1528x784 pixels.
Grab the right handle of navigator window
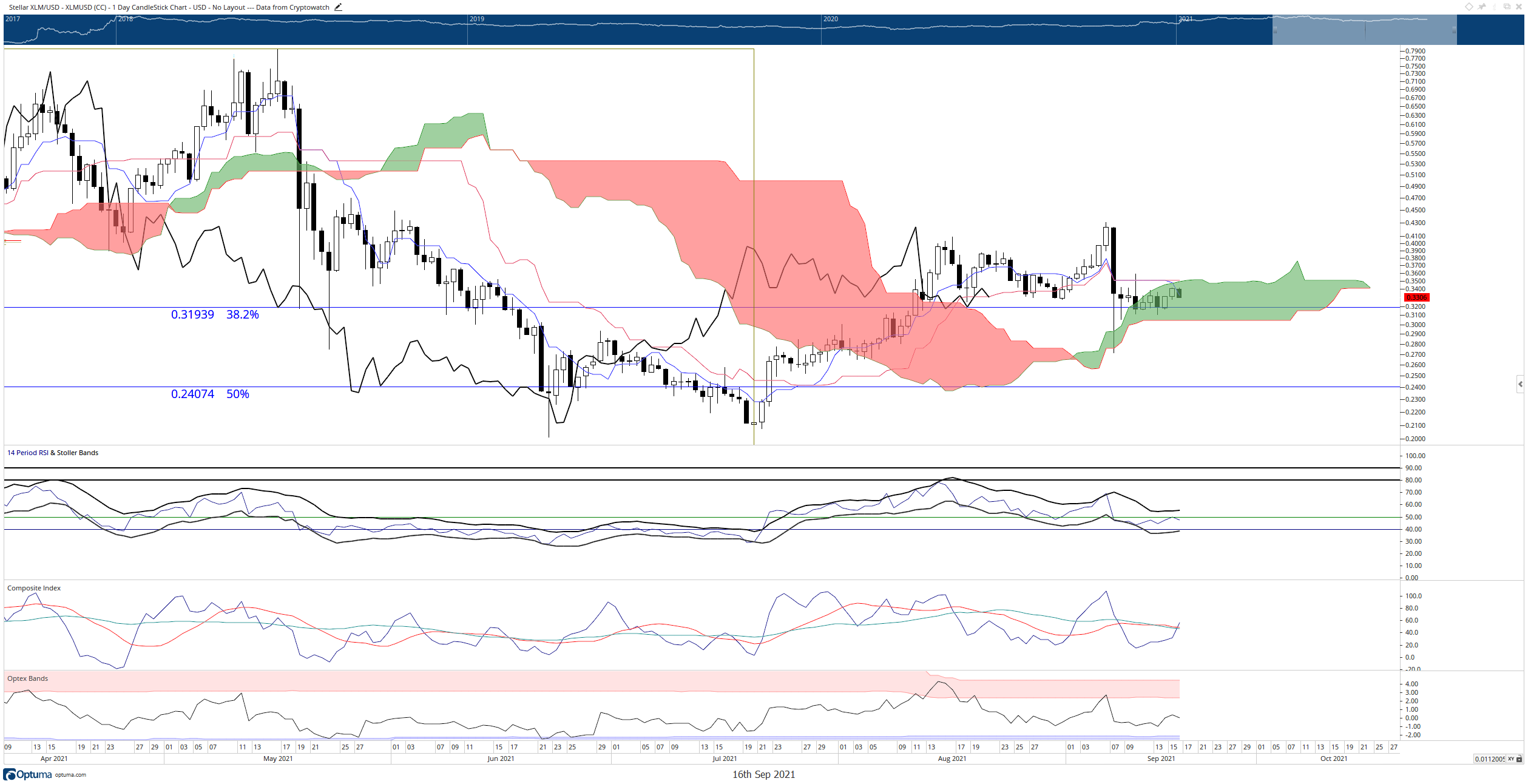[1454, 30]
